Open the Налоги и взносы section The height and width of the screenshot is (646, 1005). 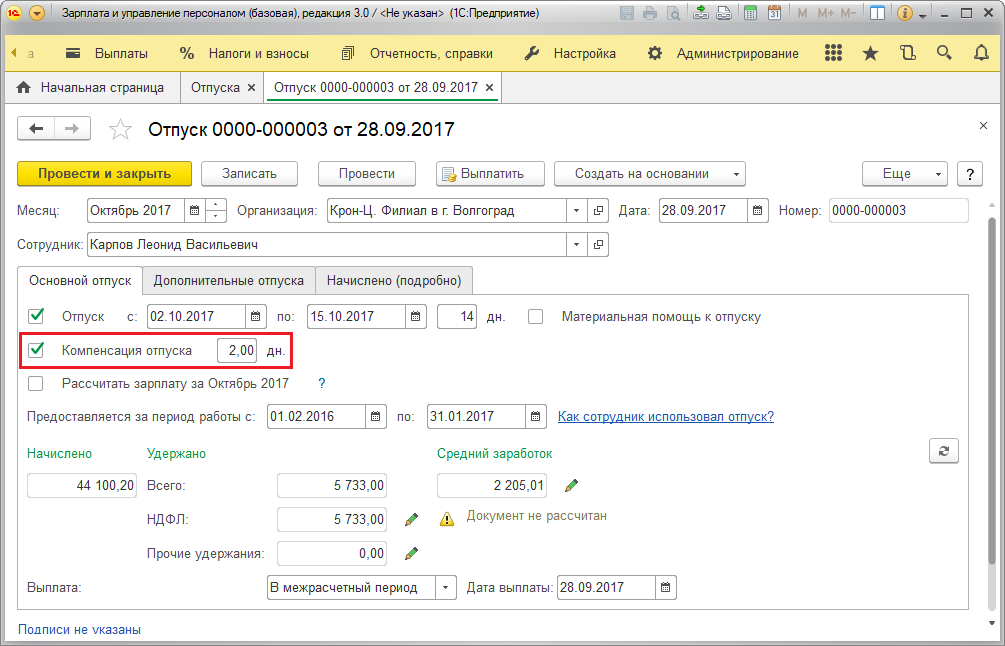(244, 54)
